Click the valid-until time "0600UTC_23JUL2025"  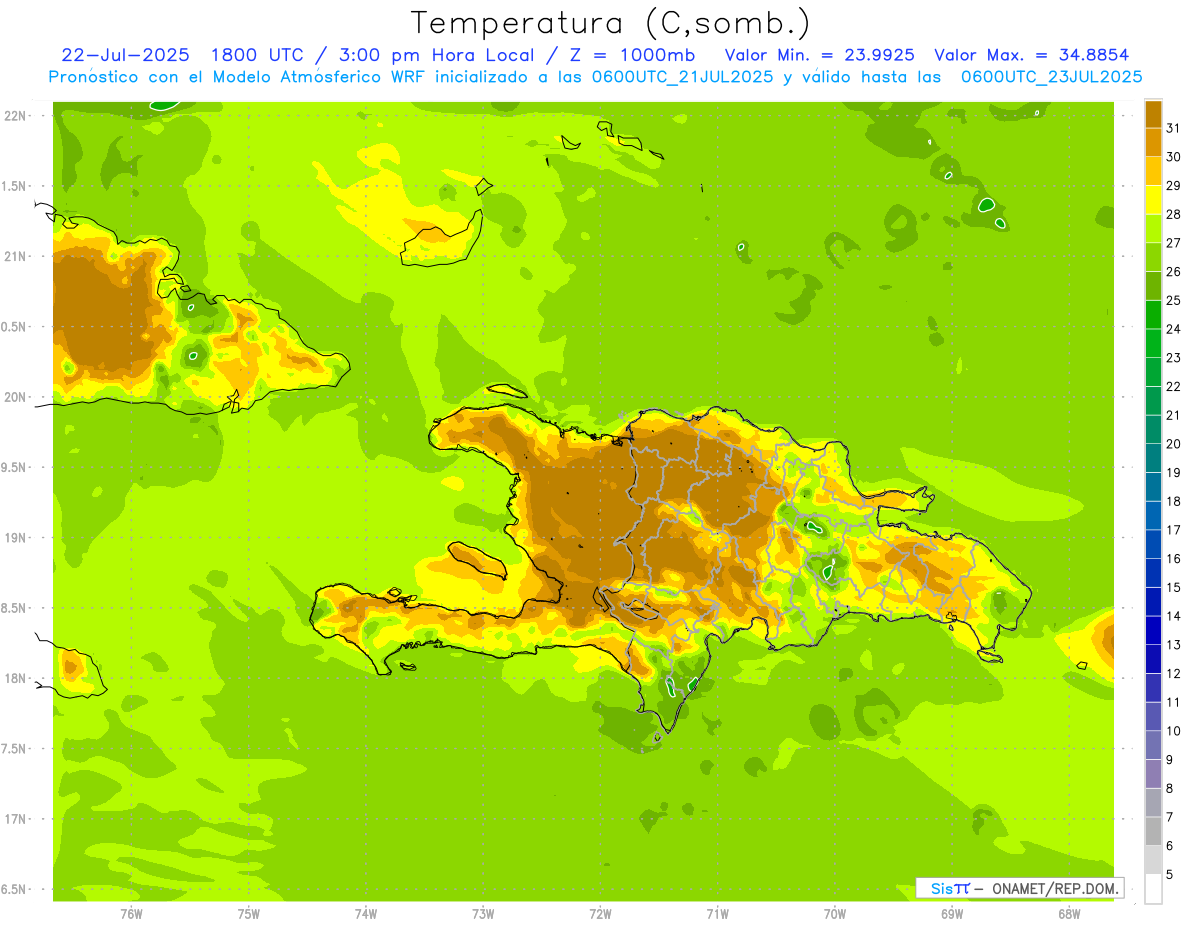click(1052, 77)
